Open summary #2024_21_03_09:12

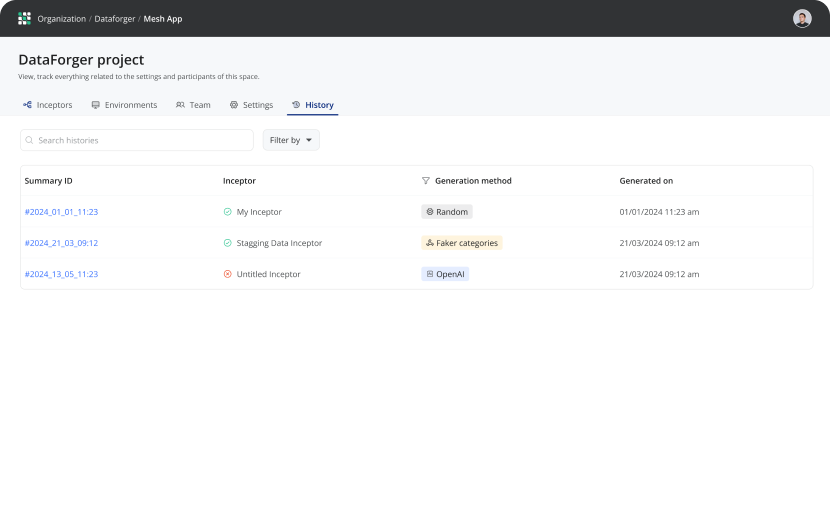tap(61, 243)
